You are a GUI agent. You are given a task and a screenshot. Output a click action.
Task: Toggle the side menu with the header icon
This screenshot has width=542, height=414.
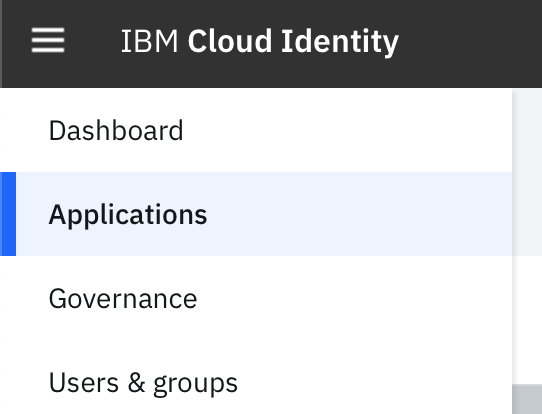(x=48, y=40)
